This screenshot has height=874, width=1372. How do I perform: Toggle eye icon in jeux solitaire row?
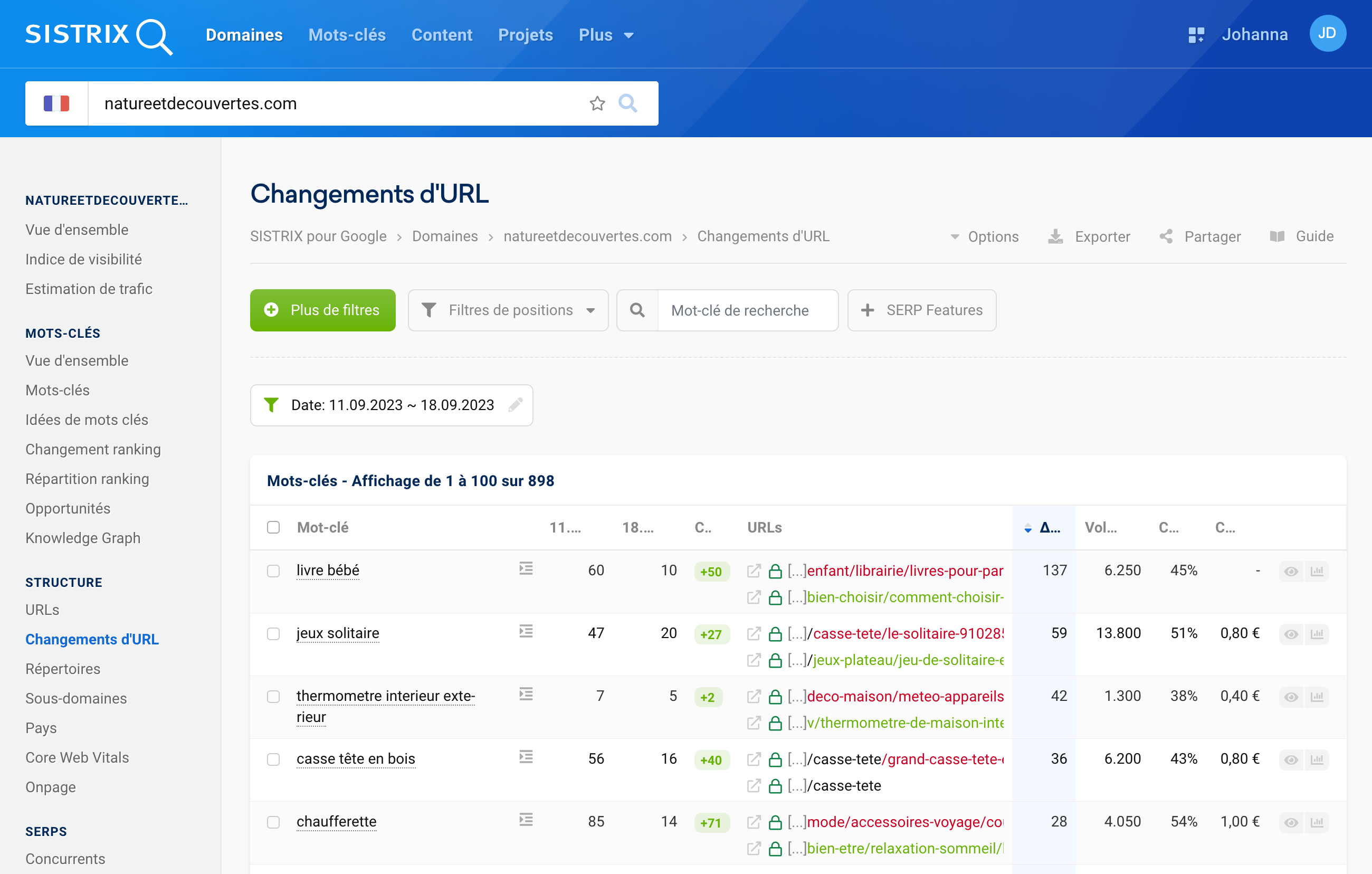pyautogui.click(x=1291, y=634)
